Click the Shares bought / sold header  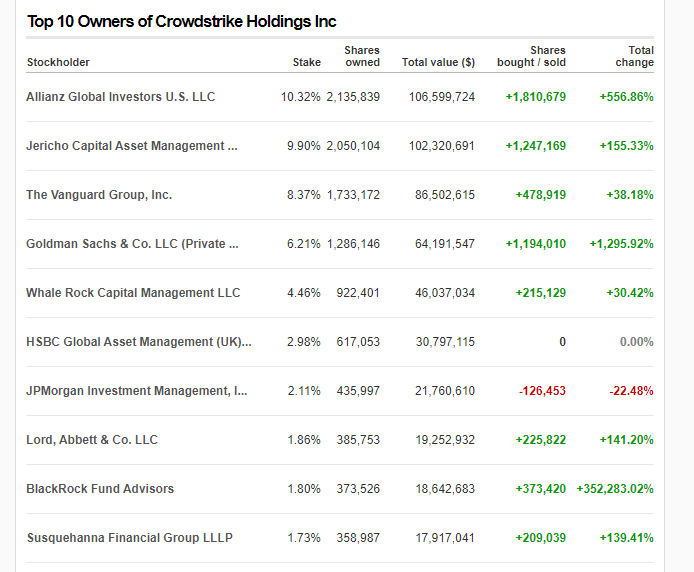click(531, 56)
